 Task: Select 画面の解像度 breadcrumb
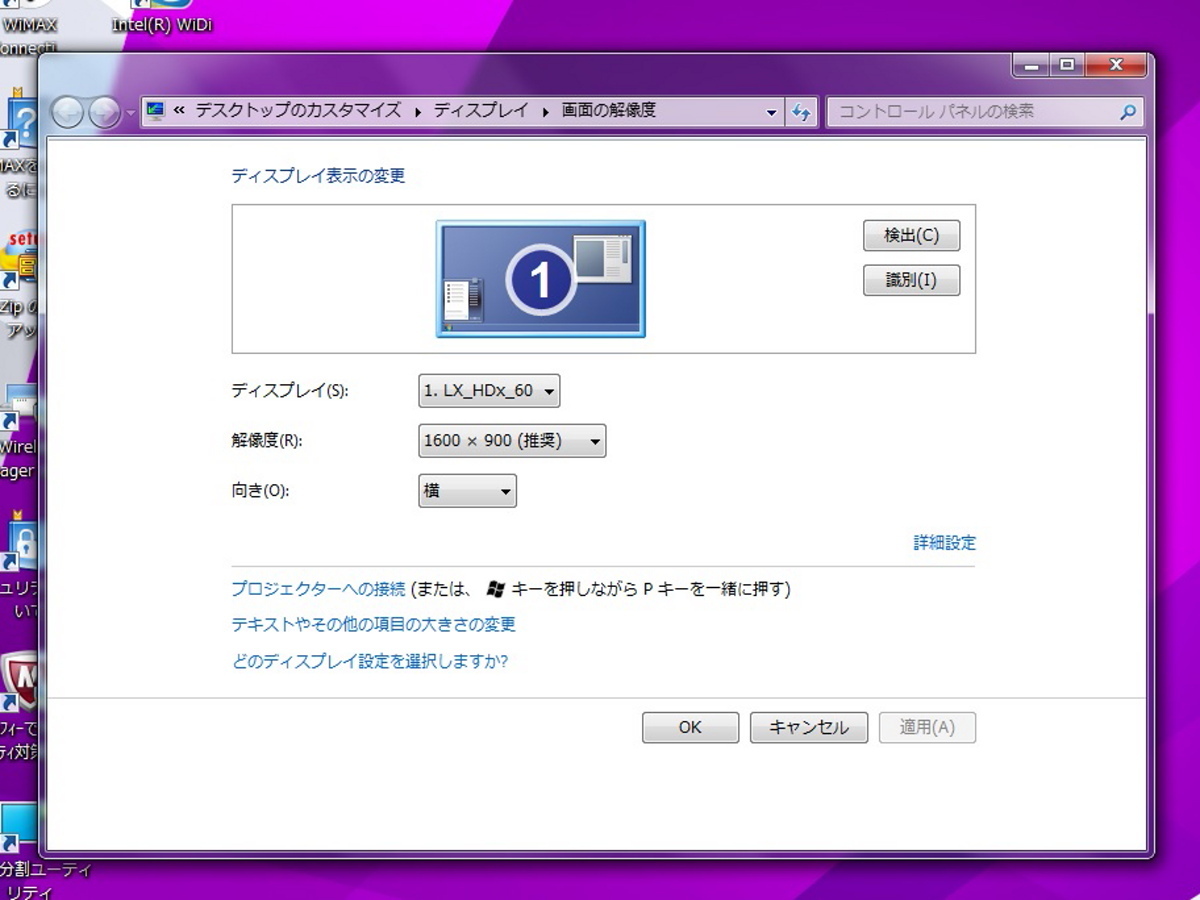click(x=609, y=111)
